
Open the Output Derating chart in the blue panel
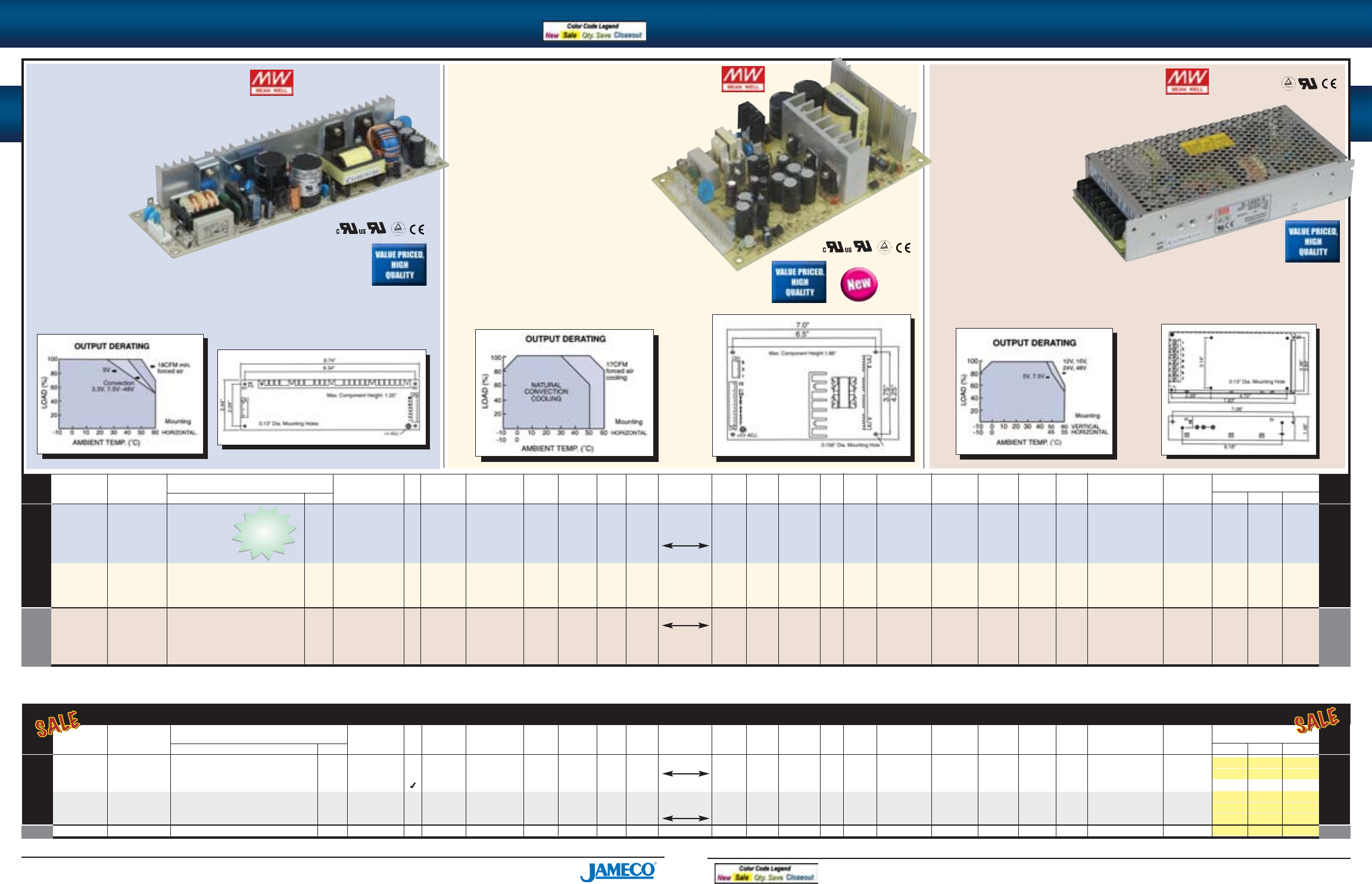pyautogui.click(x=120, y=394)
